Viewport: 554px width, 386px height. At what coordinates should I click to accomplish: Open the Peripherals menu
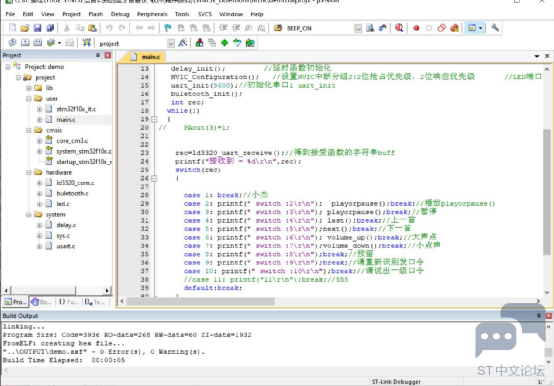(152, 14)
